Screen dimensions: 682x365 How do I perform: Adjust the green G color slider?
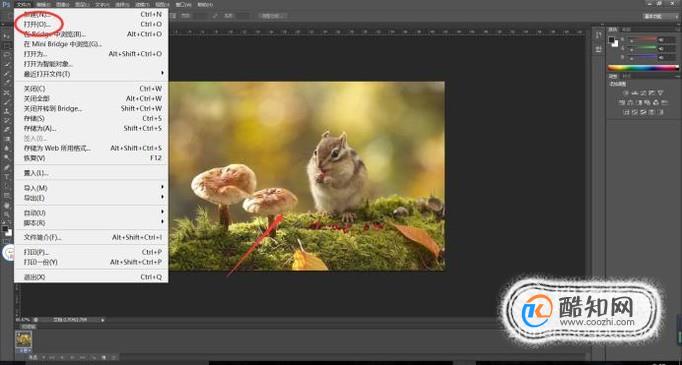(643, 48)
